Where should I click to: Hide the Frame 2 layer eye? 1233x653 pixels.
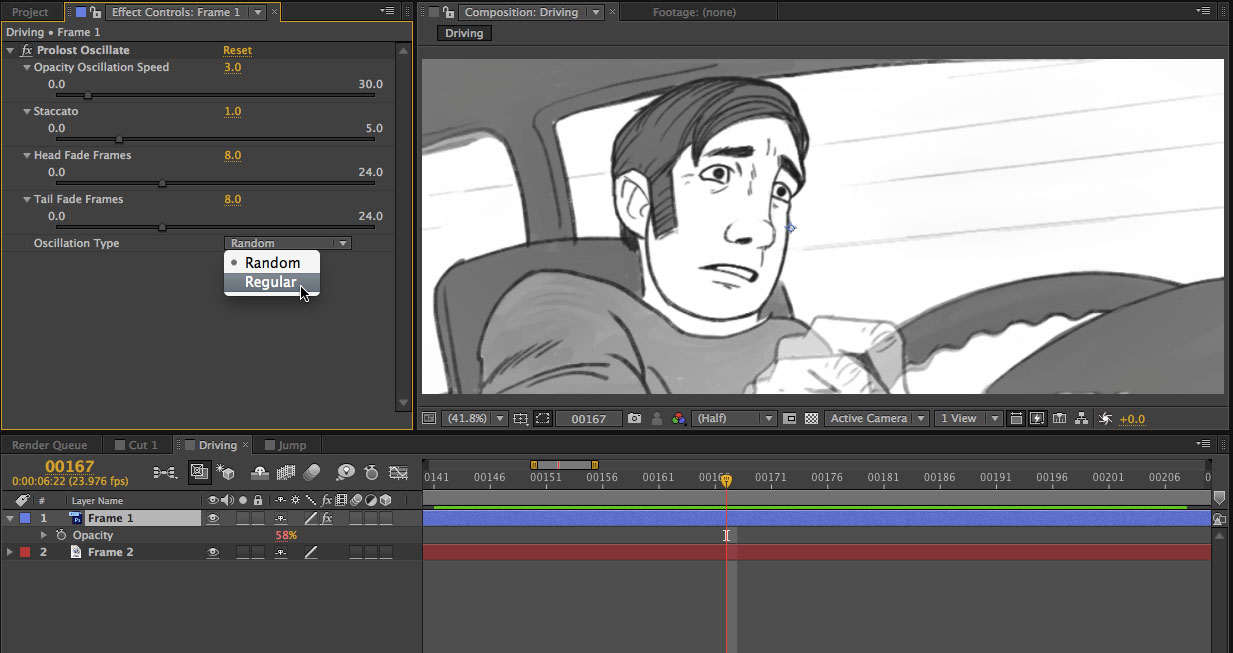click(x=213, y=552)
